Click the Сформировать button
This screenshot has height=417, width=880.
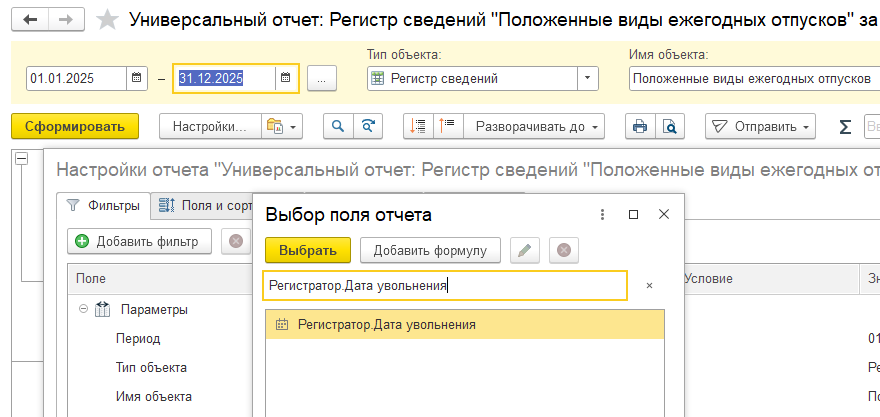pos(75,126)
